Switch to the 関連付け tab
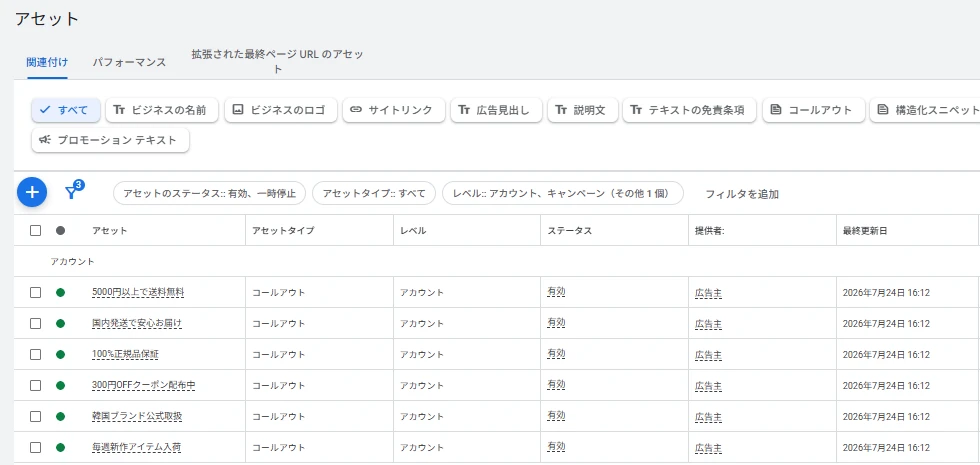 (x=48, y=62)
